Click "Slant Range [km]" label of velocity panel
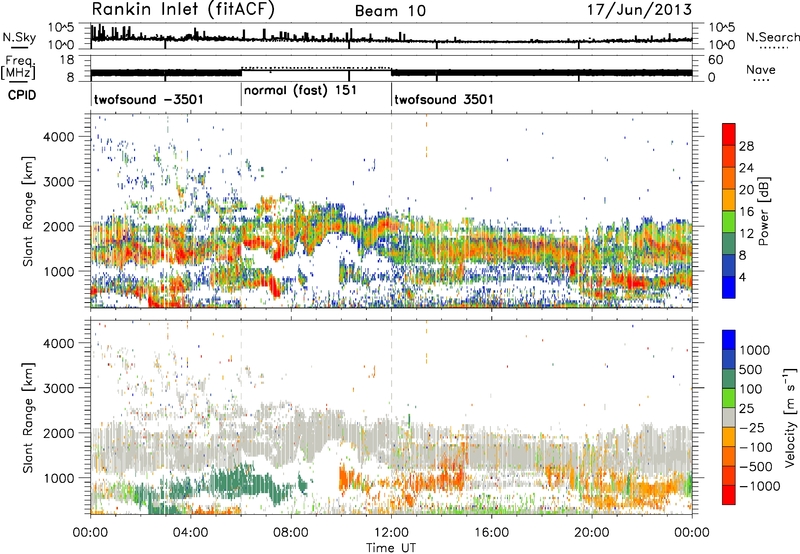The height and width of the screenshot is (554, 800). (28, 417)
